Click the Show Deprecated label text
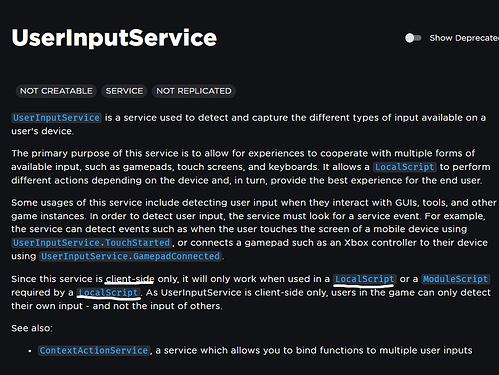Viewport: 499px width, 375px height. tap(464, 38)
